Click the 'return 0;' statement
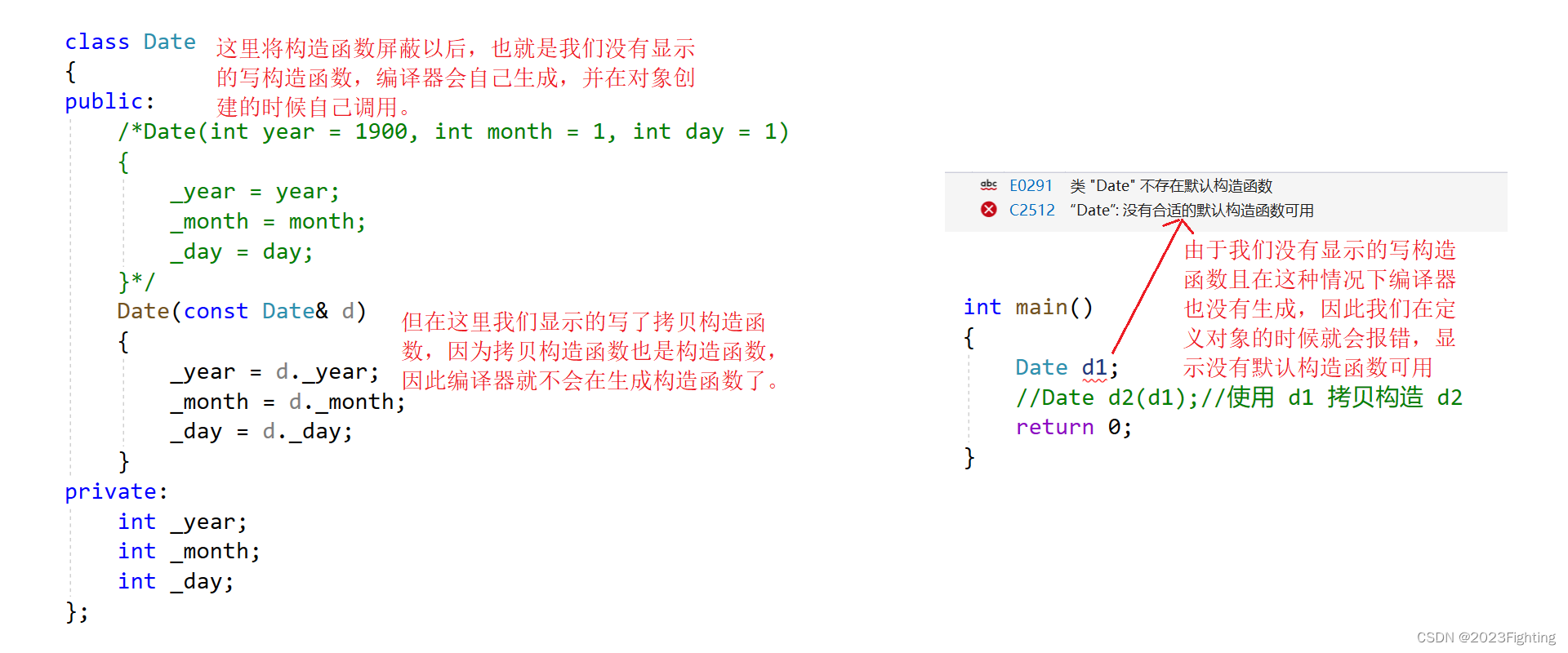The width and height of the screenshot is (1568, 653). point(1074,428)
